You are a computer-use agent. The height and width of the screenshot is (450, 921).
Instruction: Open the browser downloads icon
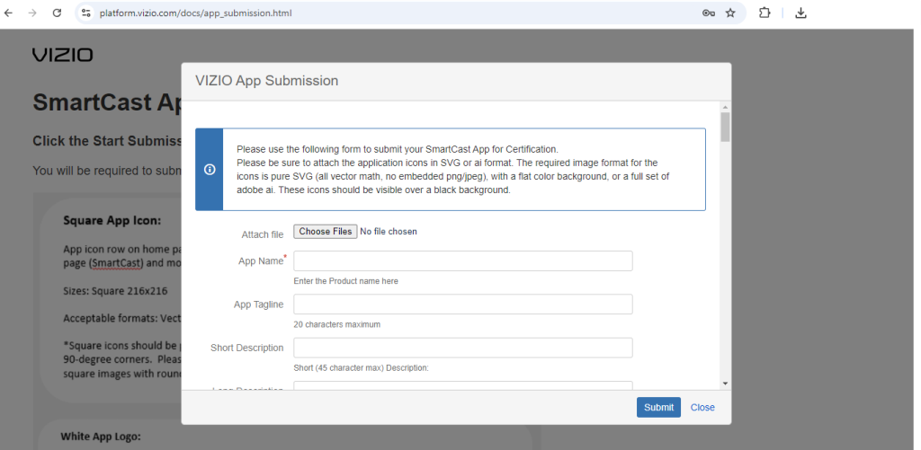click(801, 13)
